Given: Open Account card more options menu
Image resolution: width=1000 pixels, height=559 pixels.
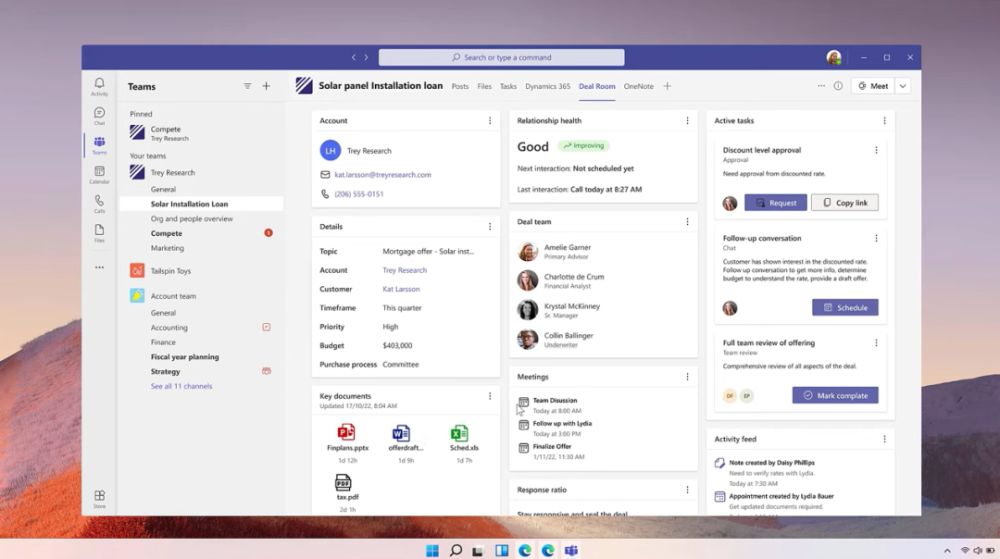Looking at the screenshot, I should point(489,121).
